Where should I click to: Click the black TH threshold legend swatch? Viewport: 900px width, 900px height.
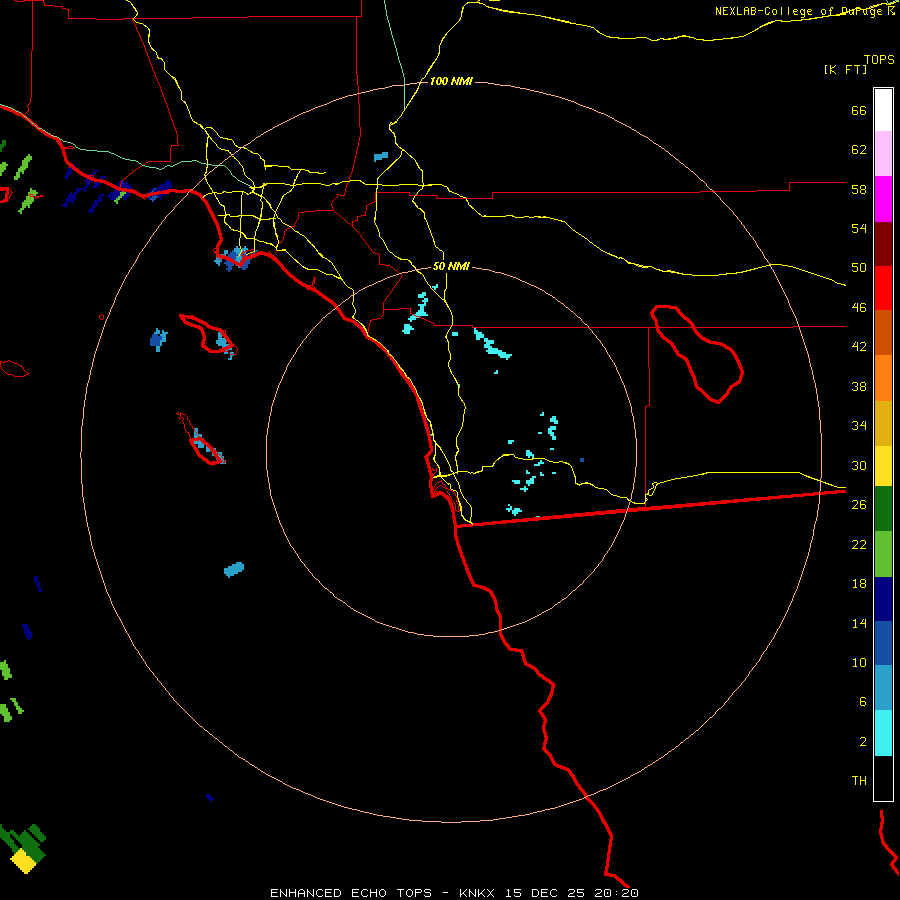tap(883, 778)
